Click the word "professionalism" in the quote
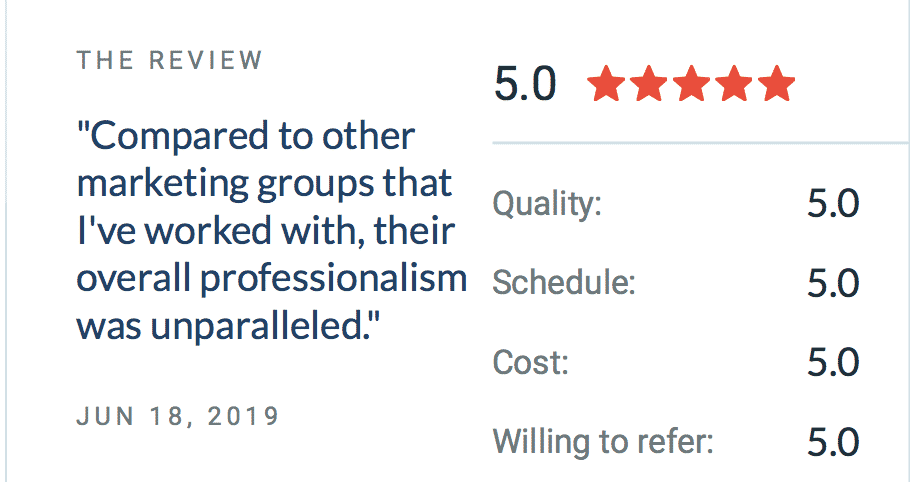 334,280
